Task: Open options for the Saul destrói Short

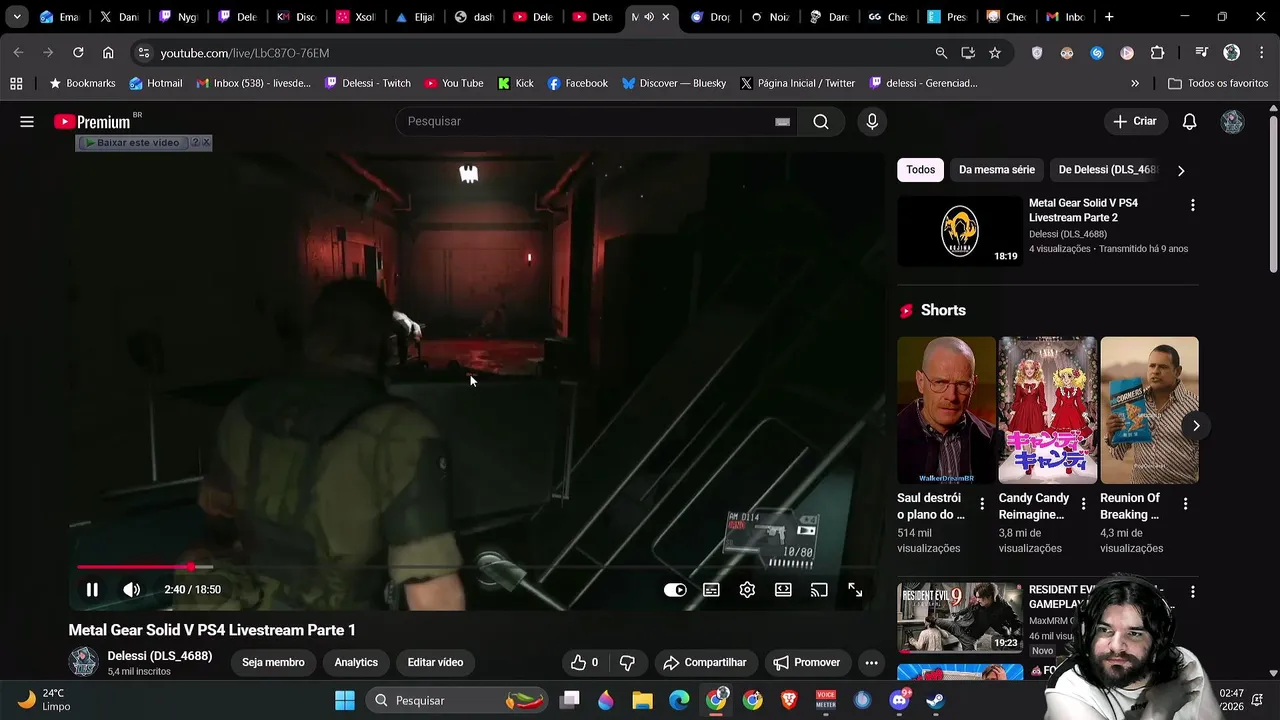Action: [982, 504]
